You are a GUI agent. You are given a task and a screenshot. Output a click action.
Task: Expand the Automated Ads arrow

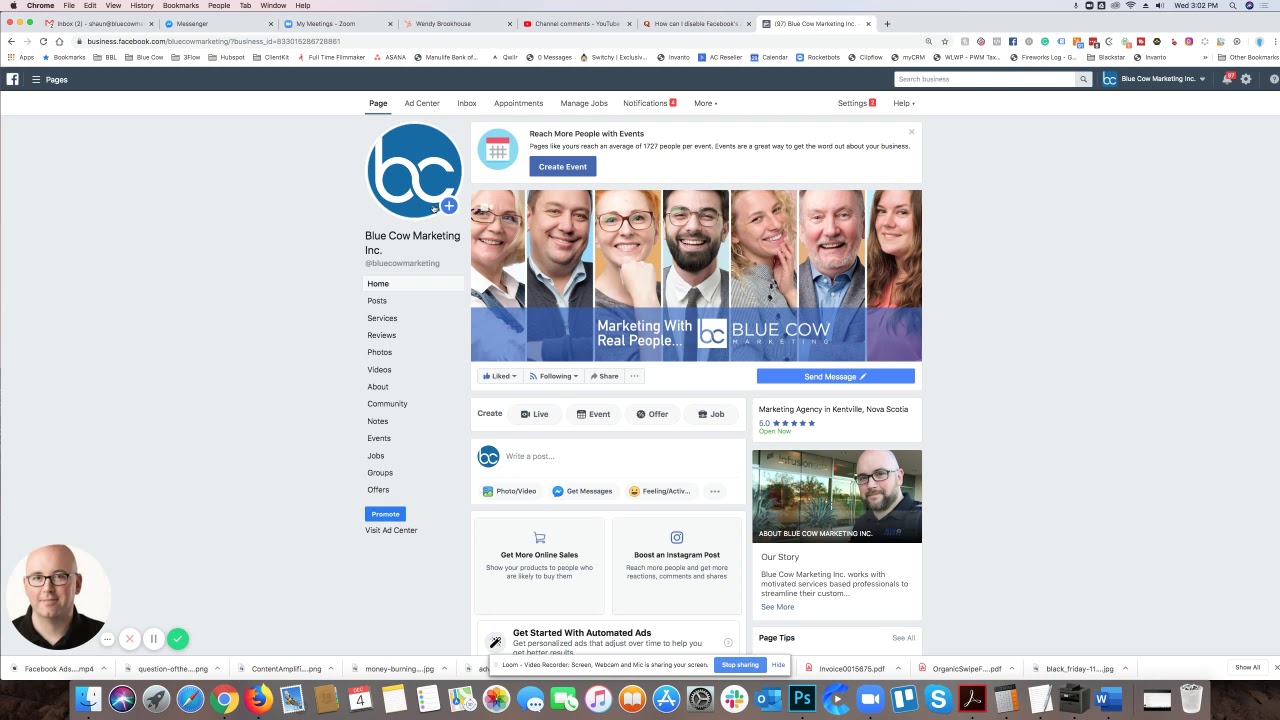pyautogui.click(x=728, y=642)
